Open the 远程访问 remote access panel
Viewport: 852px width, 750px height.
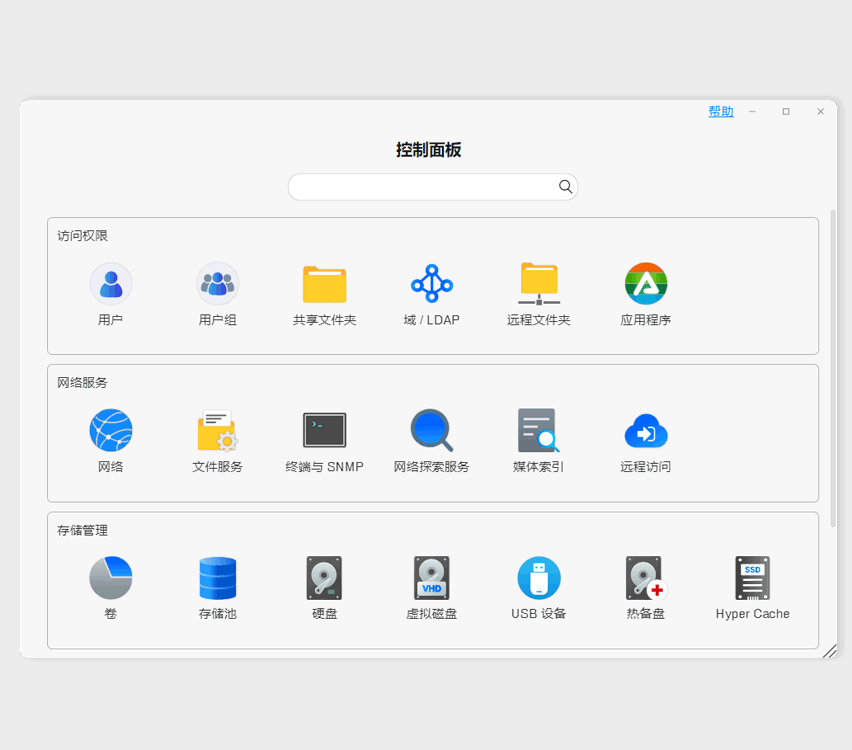[x=645, y=440]
